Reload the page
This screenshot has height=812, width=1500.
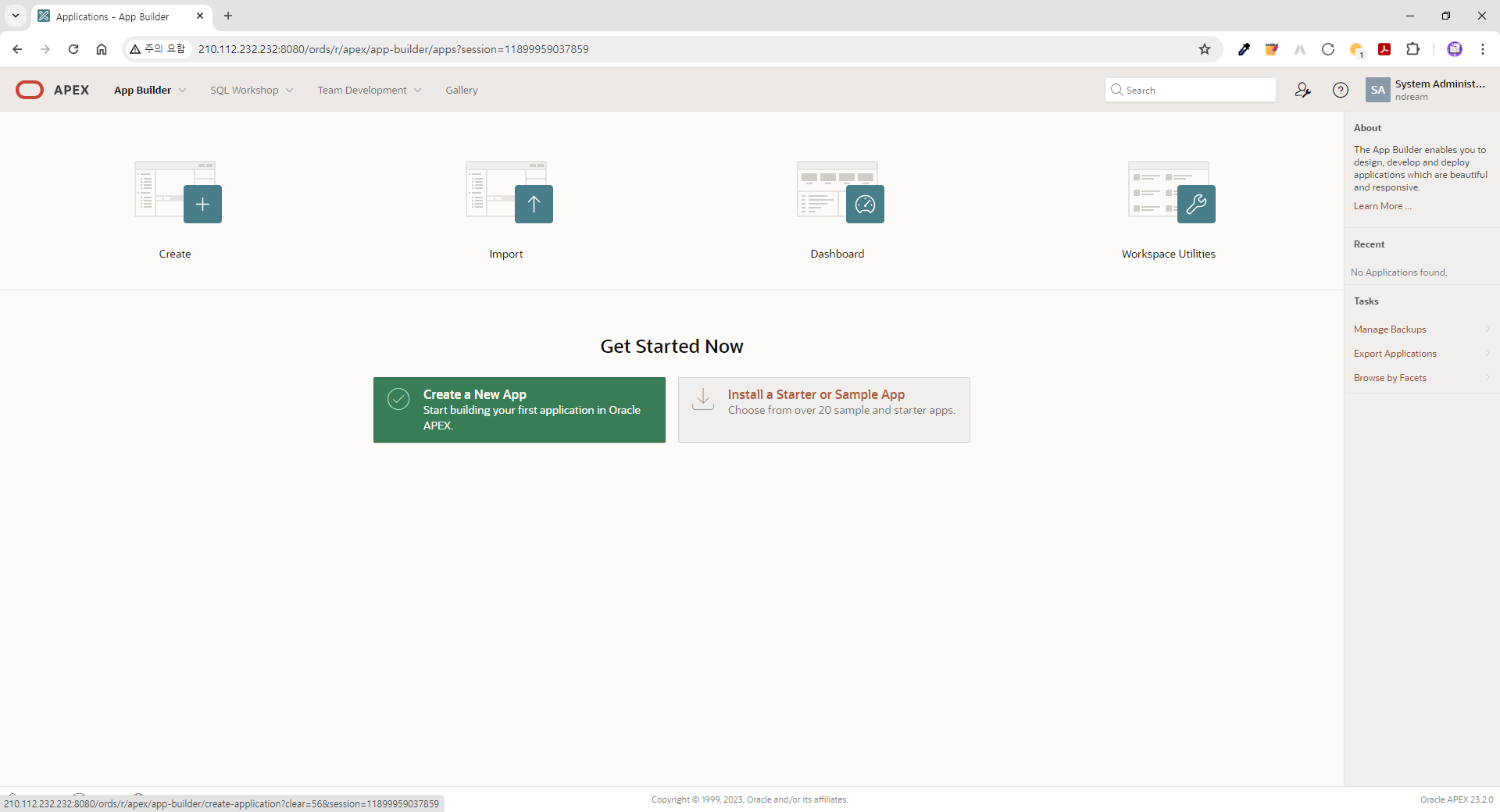pos(73,49)
